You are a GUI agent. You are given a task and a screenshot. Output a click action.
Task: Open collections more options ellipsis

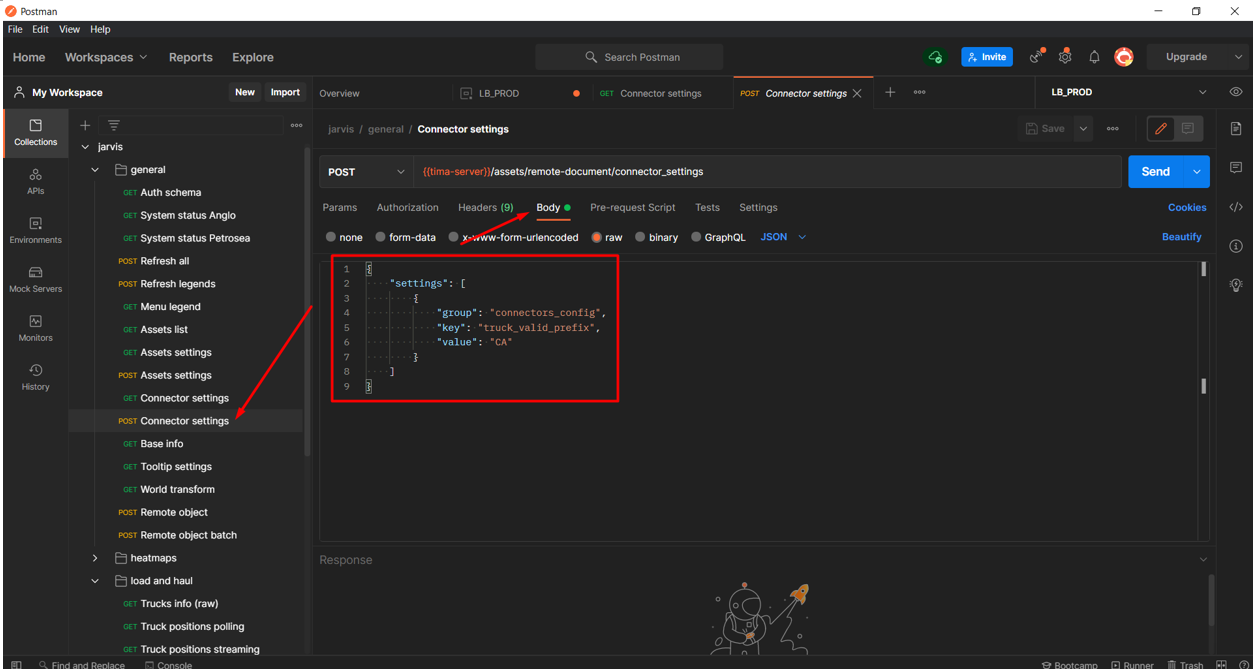296,125
